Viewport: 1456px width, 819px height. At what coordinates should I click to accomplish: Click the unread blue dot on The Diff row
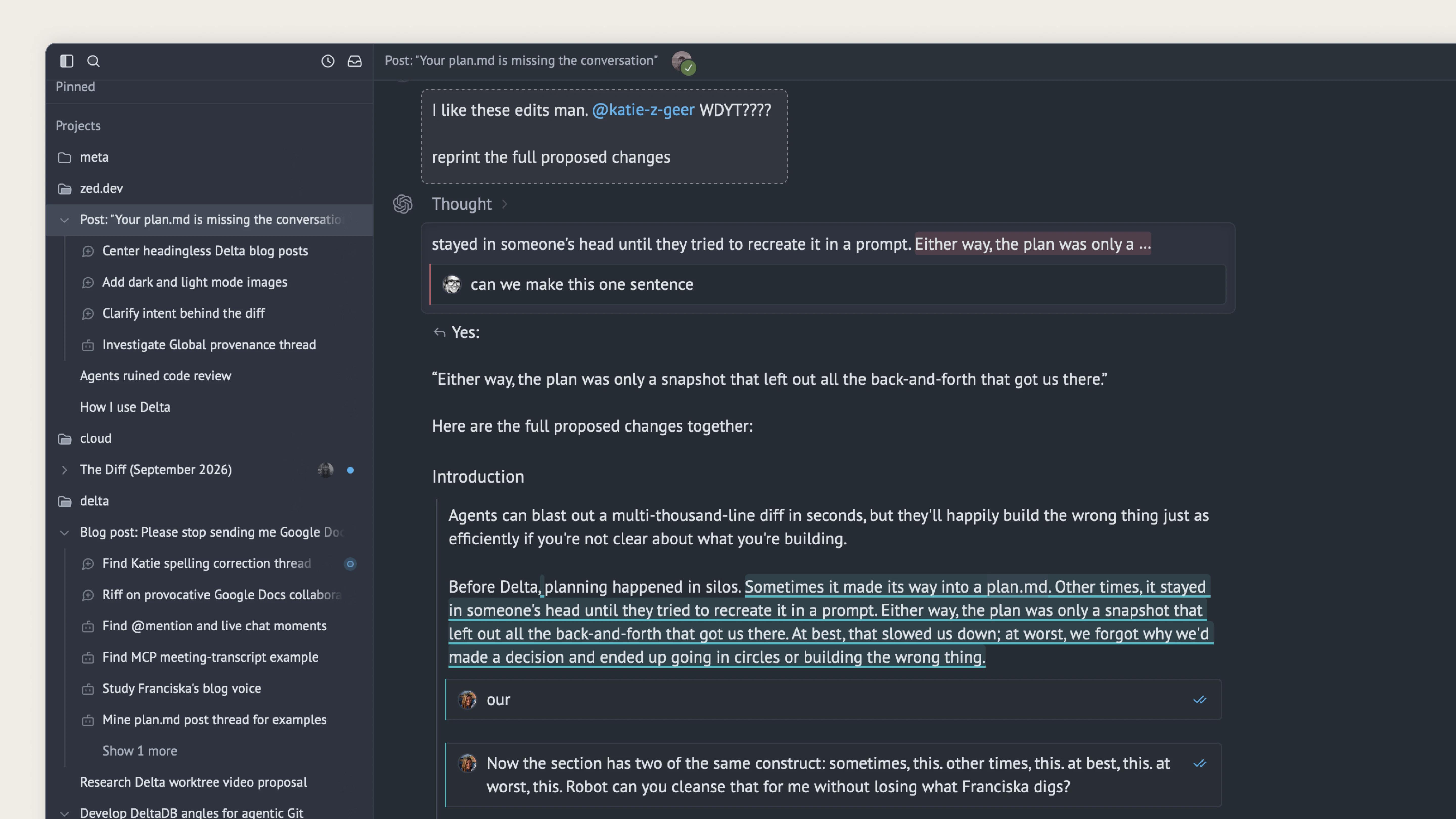click(350, 470)
